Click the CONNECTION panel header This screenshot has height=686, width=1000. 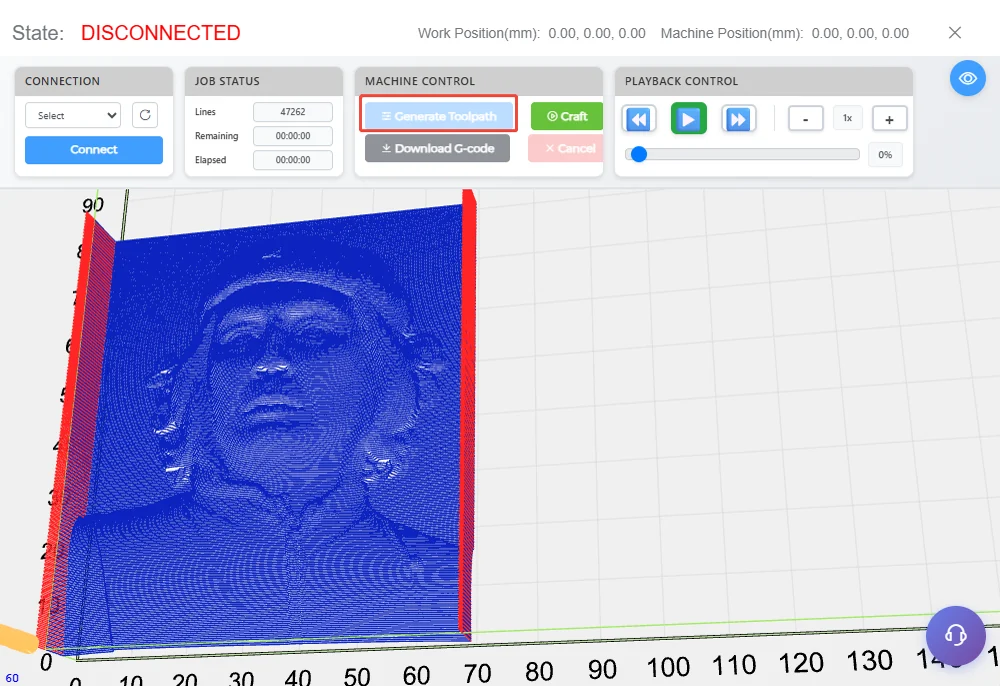click(94, 82)
